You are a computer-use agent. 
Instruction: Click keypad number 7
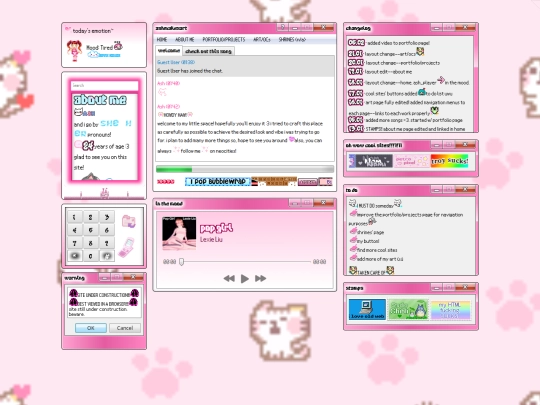pos(75,243)
